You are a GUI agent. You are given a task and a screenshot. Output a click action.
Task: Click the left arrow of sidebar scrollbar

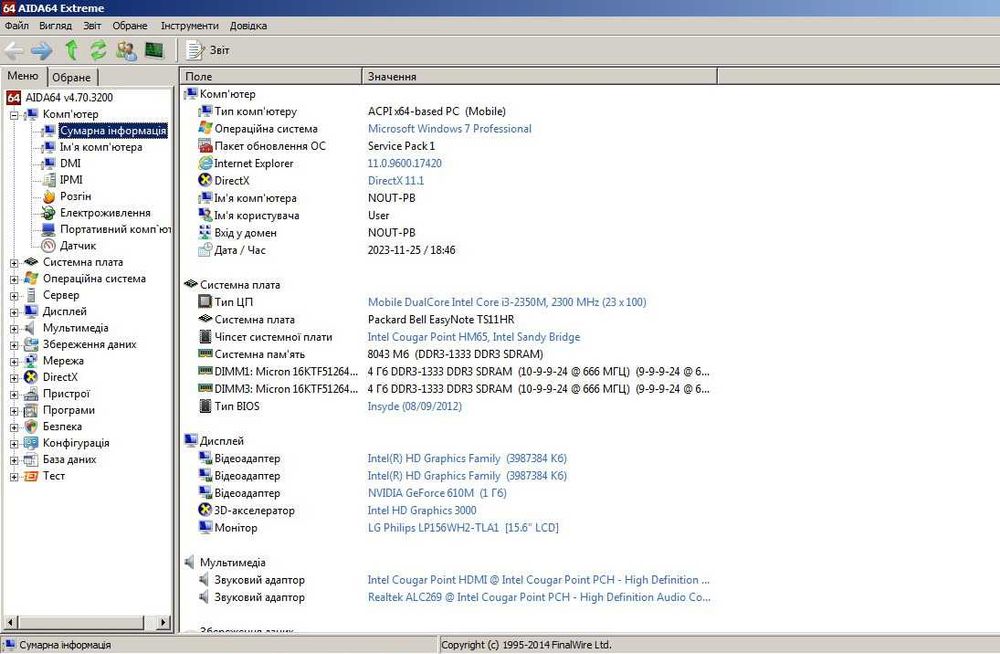click(10, 621)
